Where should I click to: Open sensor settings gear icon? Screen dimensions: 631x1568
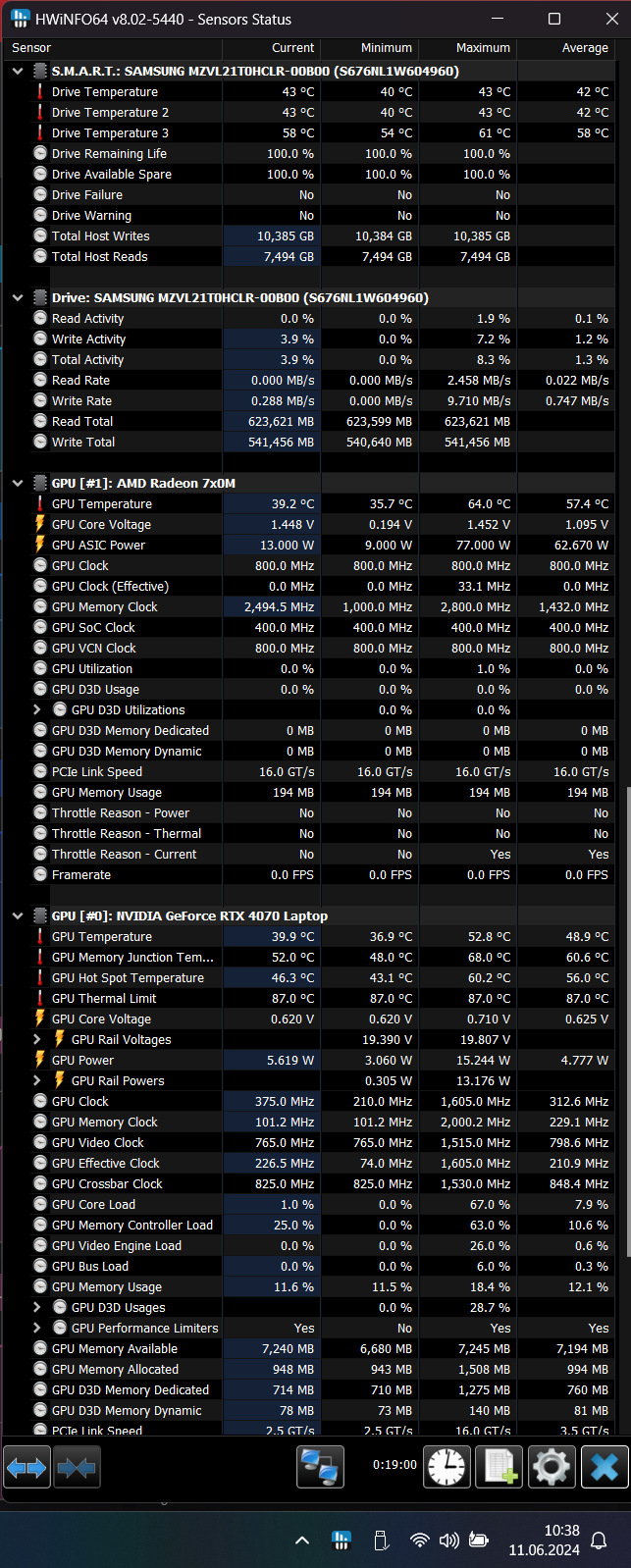pos(551,1468)
